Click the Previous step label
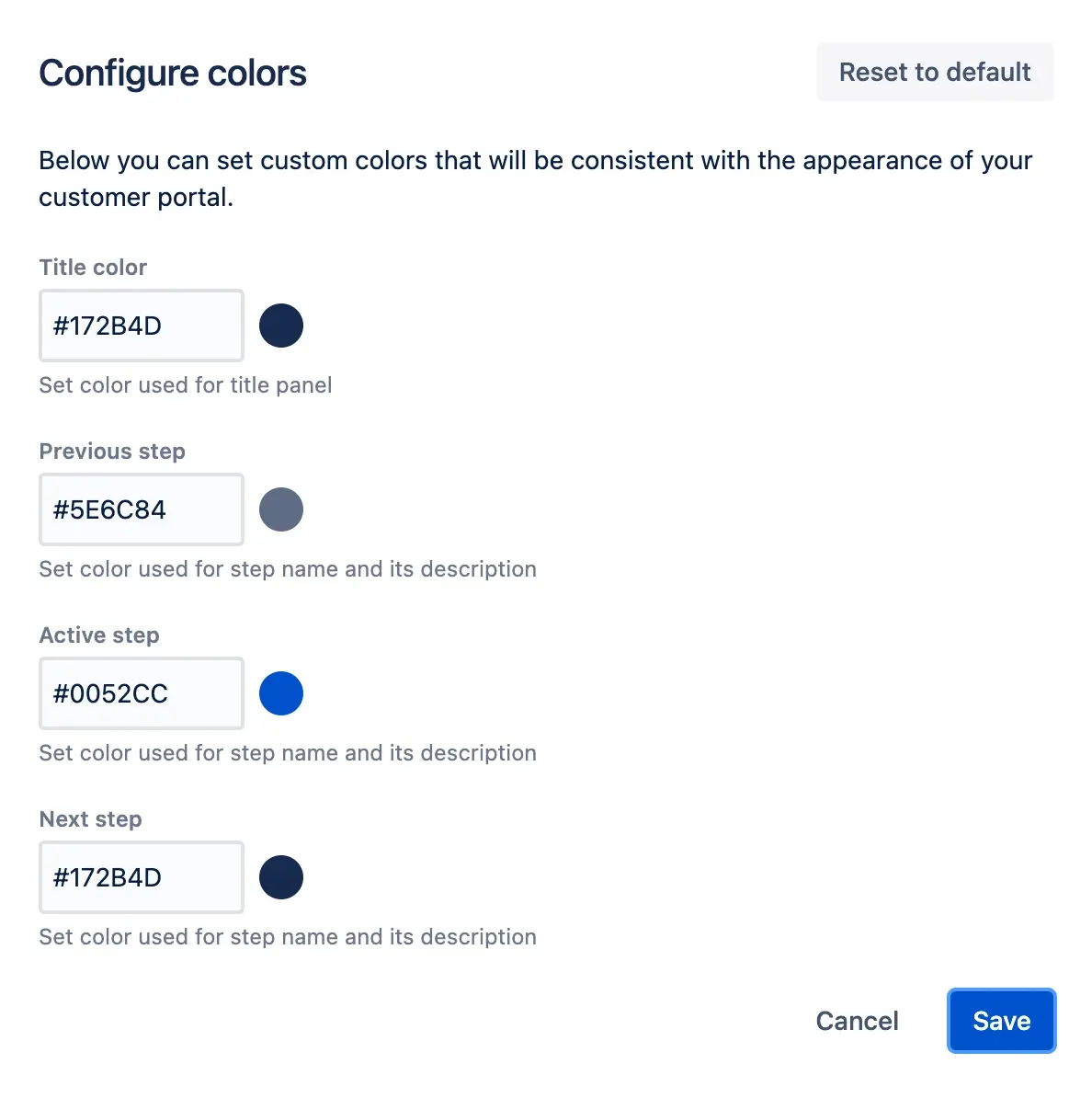Image resolution: width=1092 pixels, height=1098 pixels. pyautogui.click(x=112, y=451)
